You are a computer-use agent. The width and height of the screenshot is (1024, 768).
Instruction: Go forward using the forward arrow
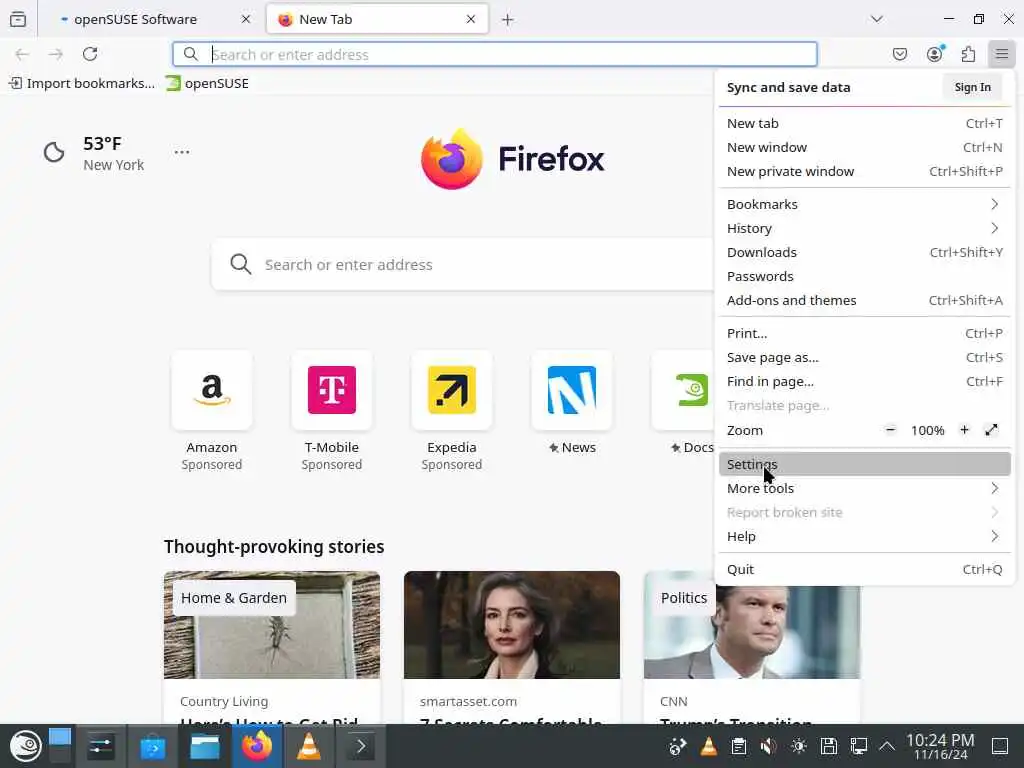pyautogui.click(x=56, y=54)
